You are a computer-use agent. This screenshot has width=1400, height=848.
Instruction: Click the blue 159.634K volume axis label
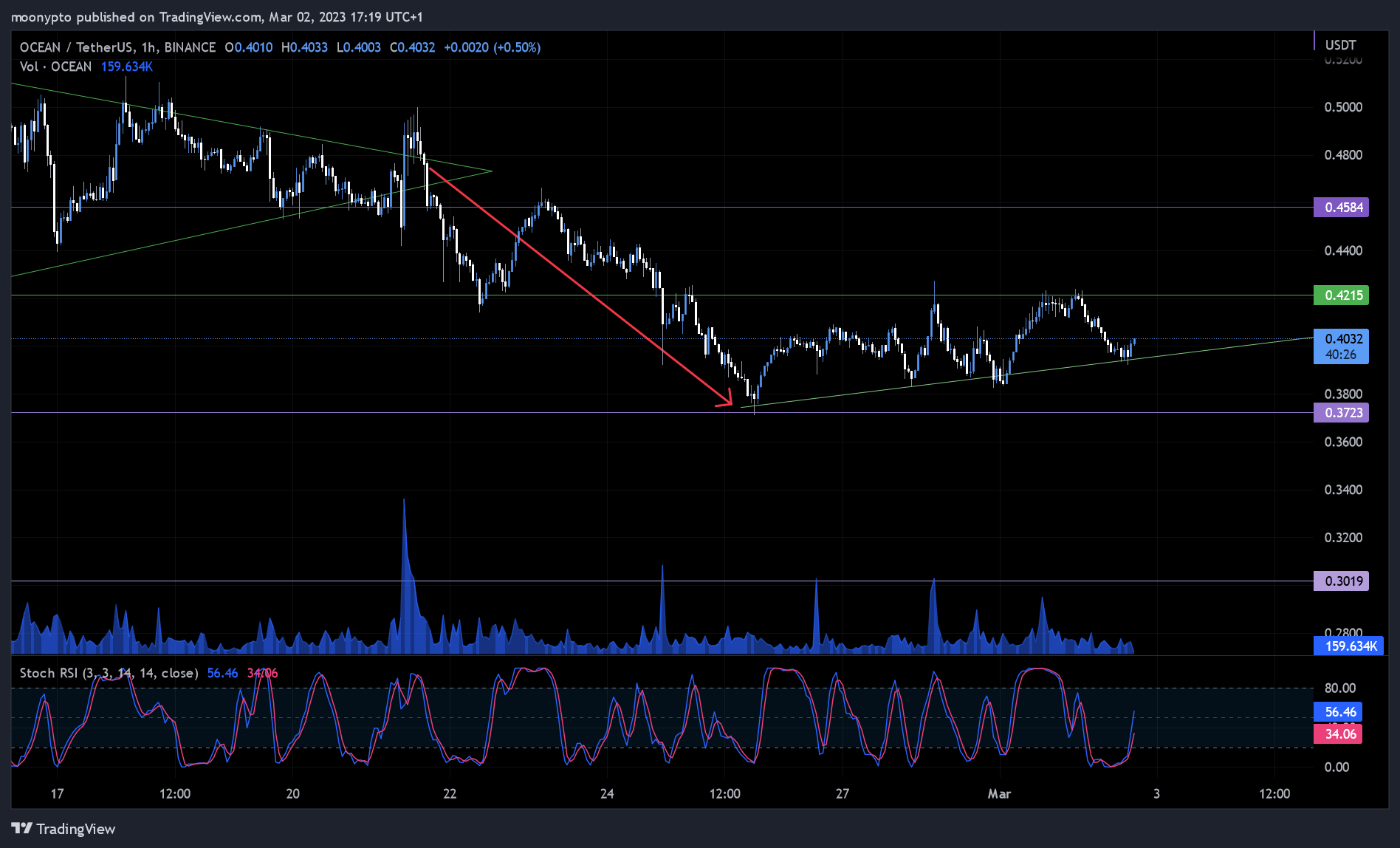point(1349,646)
